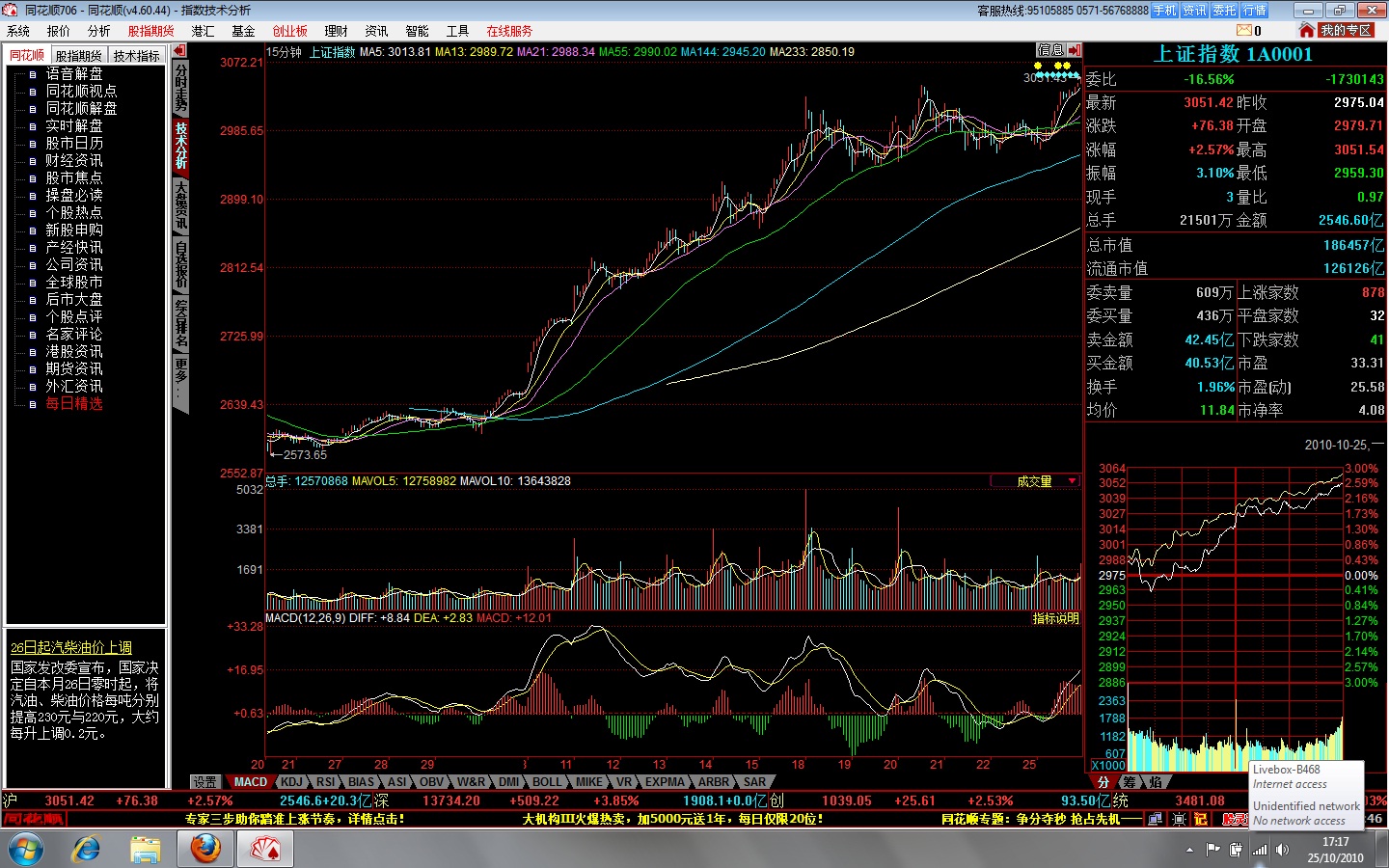Open 股市日历 in the tree list
The image size is (1389, 868).
point(74,143)
